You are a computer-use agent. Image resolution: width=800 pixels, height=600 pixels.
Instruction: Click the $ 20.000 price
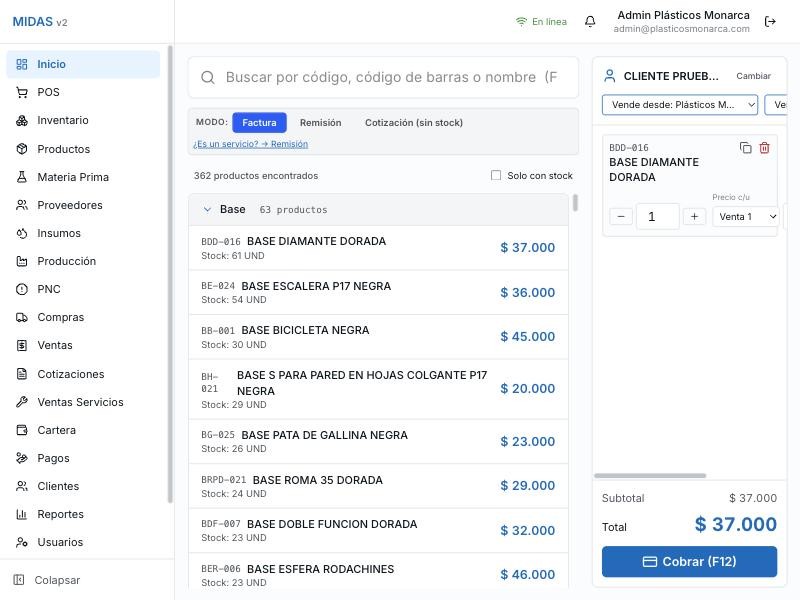click(x=528, y=389)
